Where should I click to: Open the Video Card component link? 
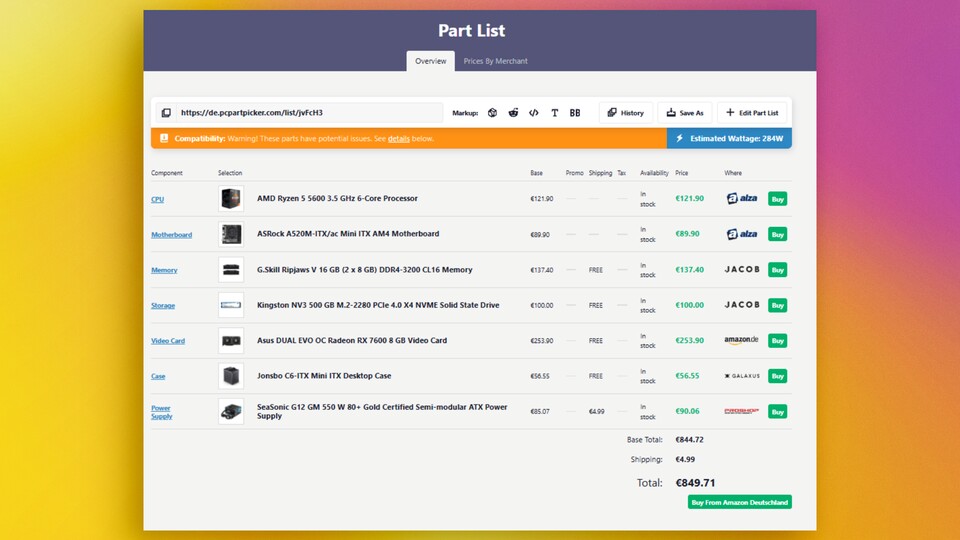[x=168, y=341]
